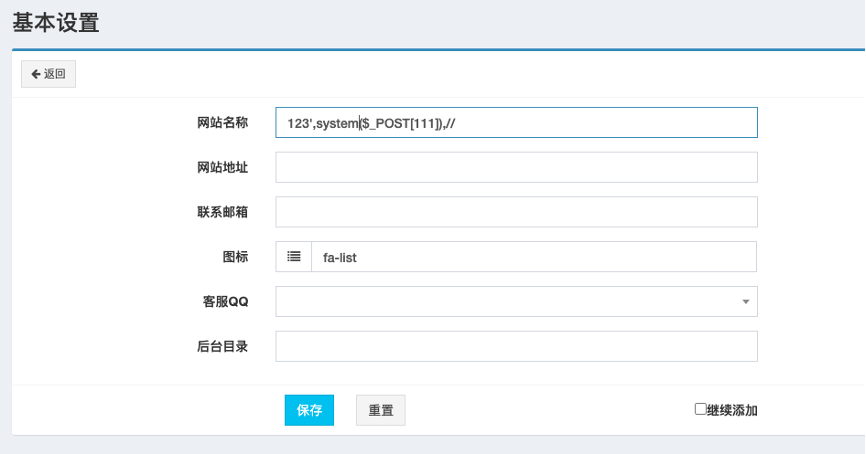Click the 后台目录 input field
The width and height of the screenshot is (866, 454).
[x=516, y=346]
